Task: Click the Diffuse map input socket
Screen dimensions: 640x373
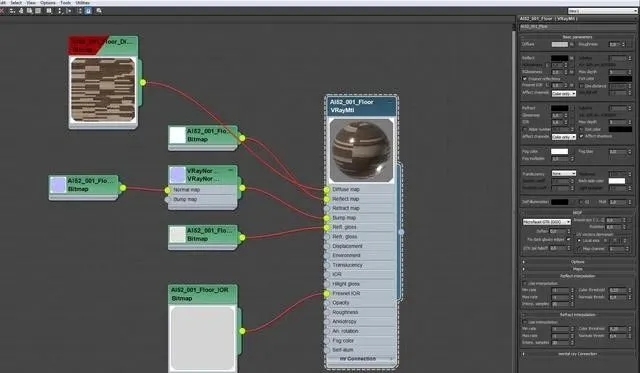Action: point(327,190)
